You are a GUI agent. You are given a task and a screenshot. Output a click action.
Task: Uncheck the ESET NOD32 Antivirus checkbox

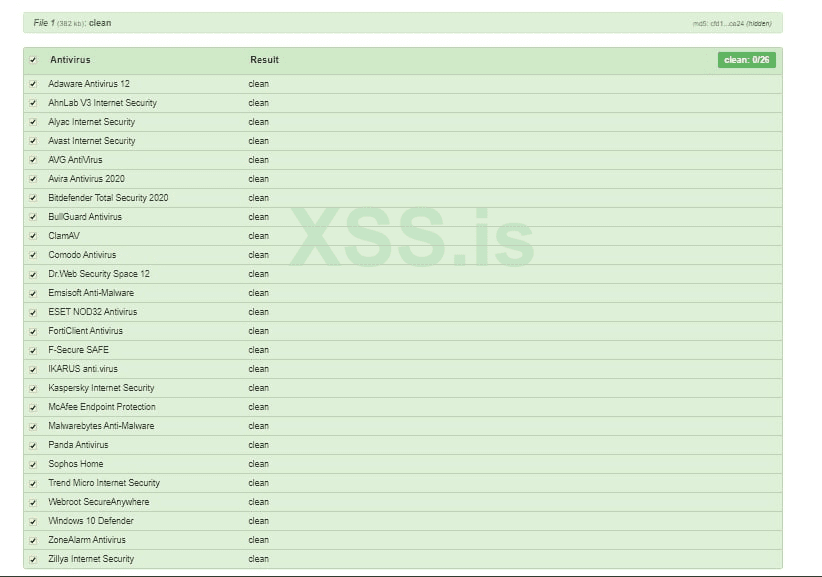tap(33, 312)
